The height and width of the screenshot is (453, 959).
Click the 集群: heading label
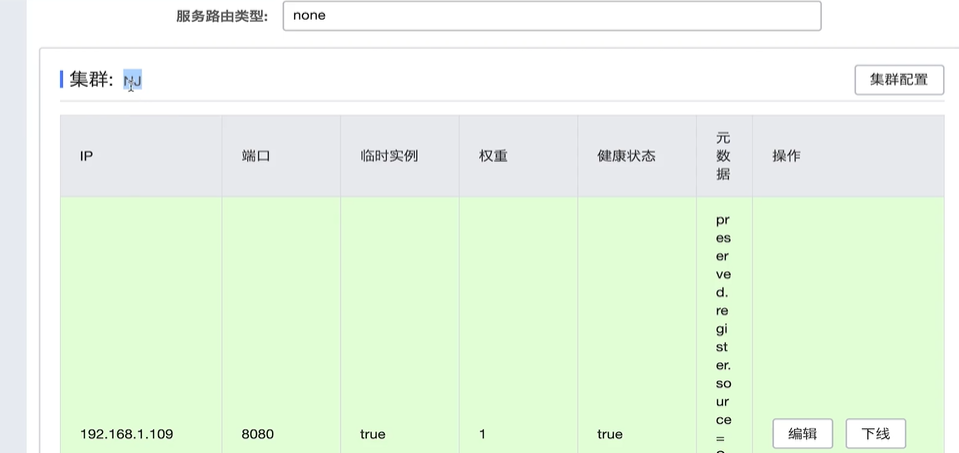(92, 80)
